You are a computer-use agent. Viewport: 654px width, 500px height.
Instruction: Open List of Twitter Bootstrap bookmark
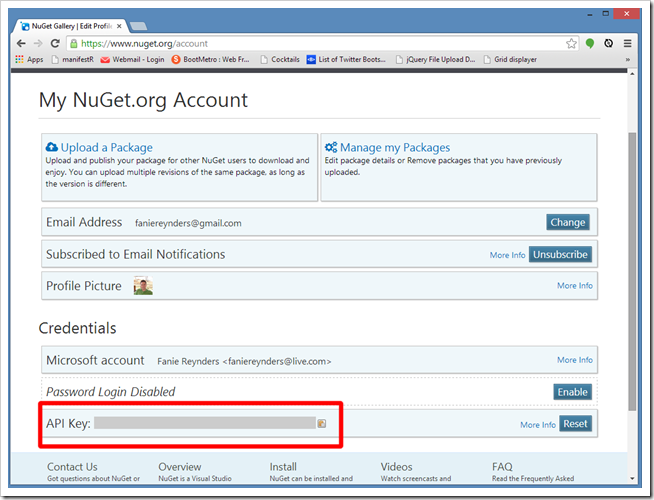pos(346,59)
